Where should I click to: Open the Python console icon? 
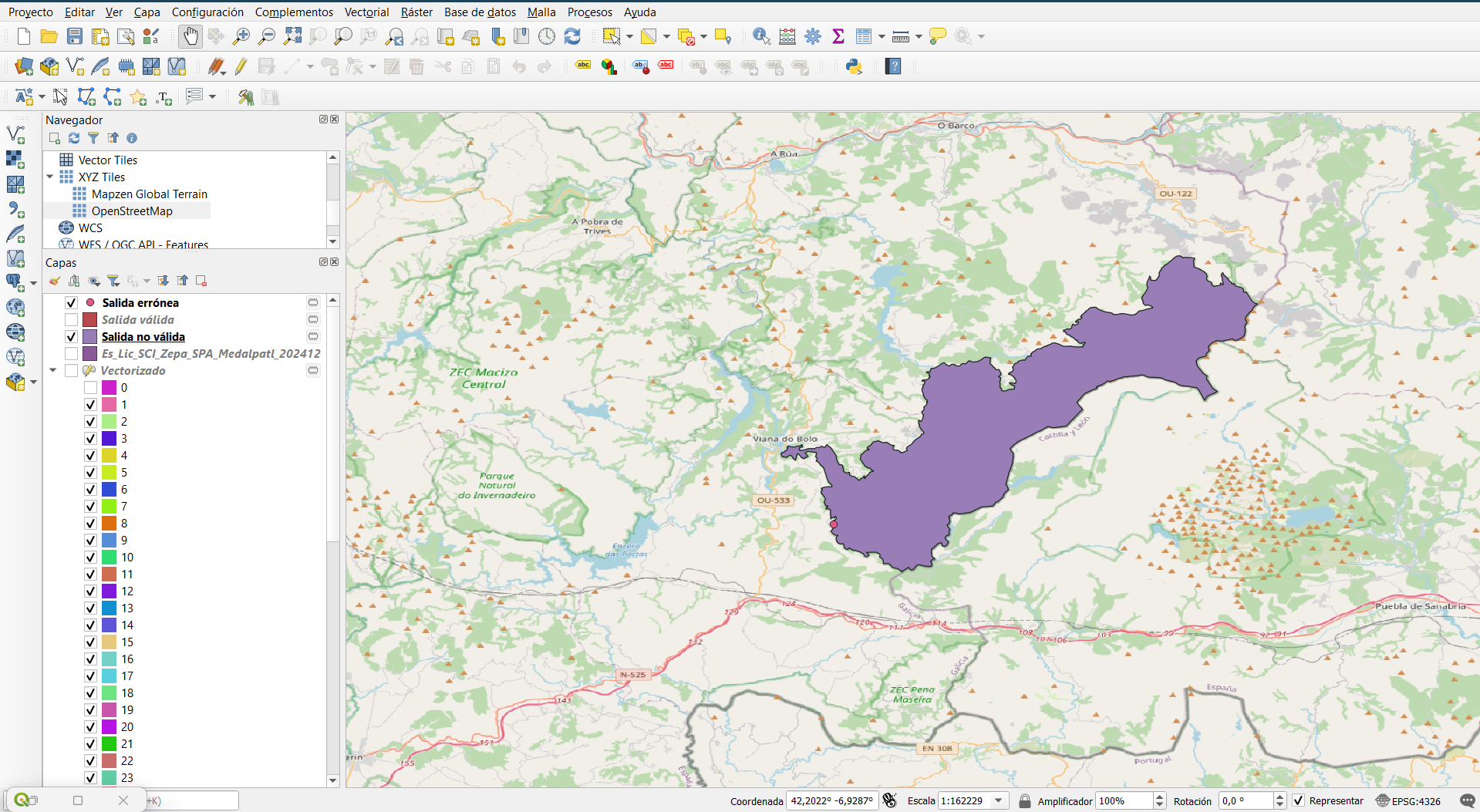tap(854, 66)
